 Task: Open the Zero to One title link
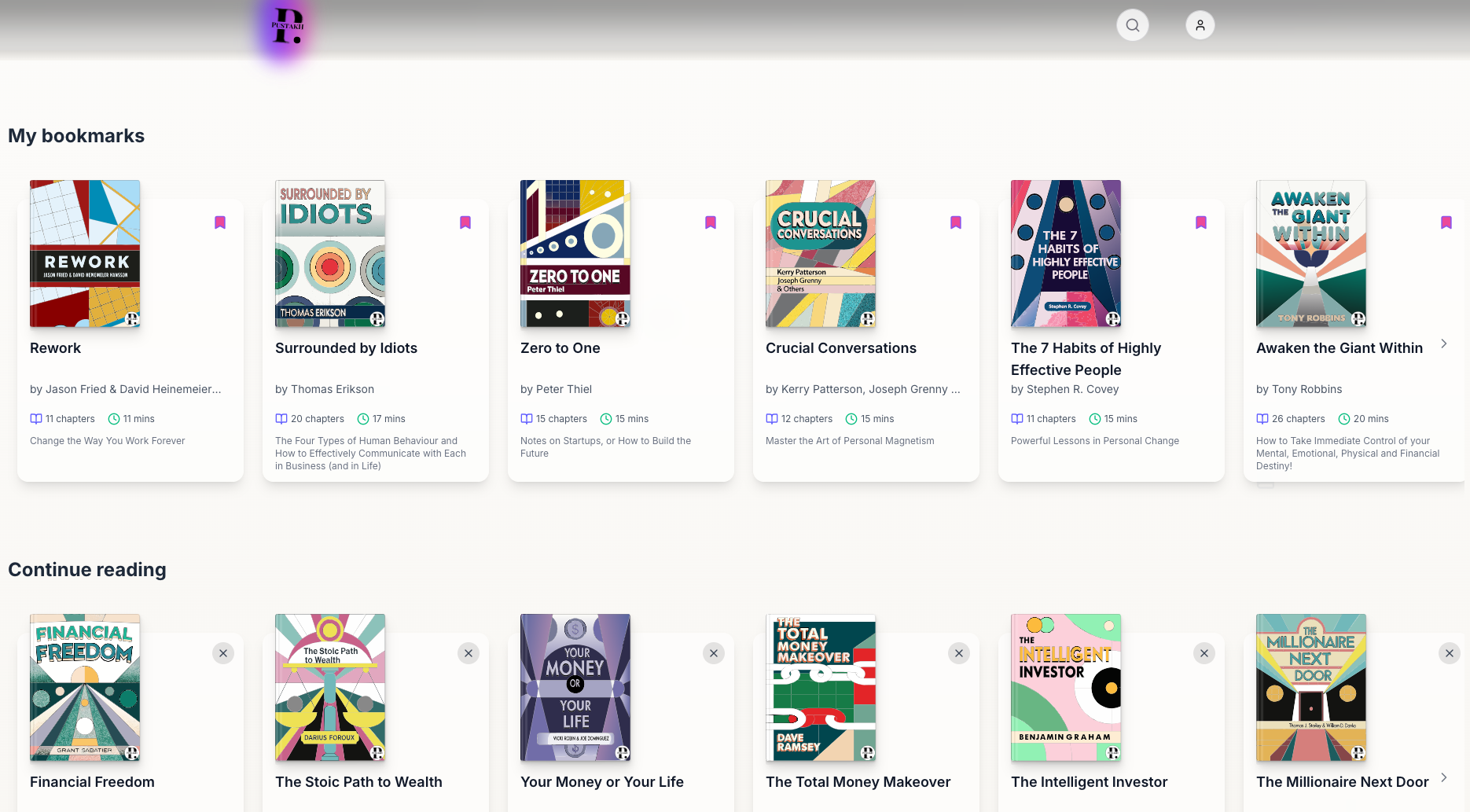pos(560,348)
